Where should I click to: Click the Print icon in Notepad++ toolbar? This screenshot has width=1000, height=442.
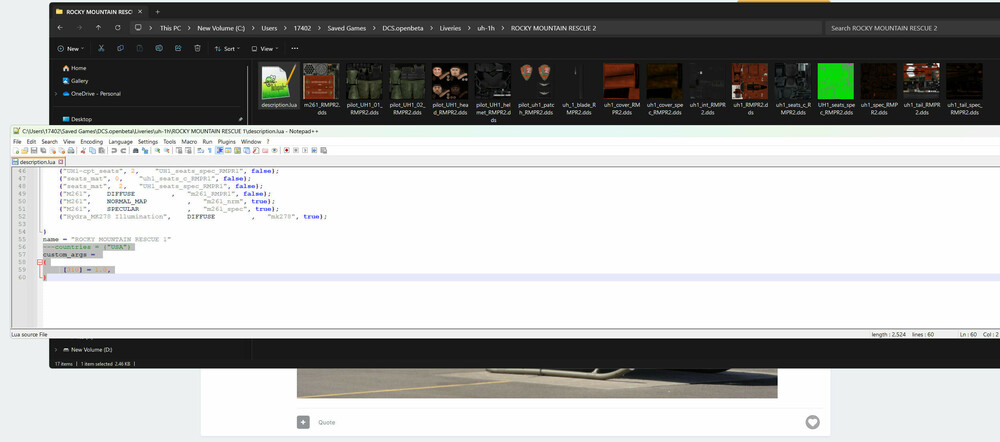point(71,151)
